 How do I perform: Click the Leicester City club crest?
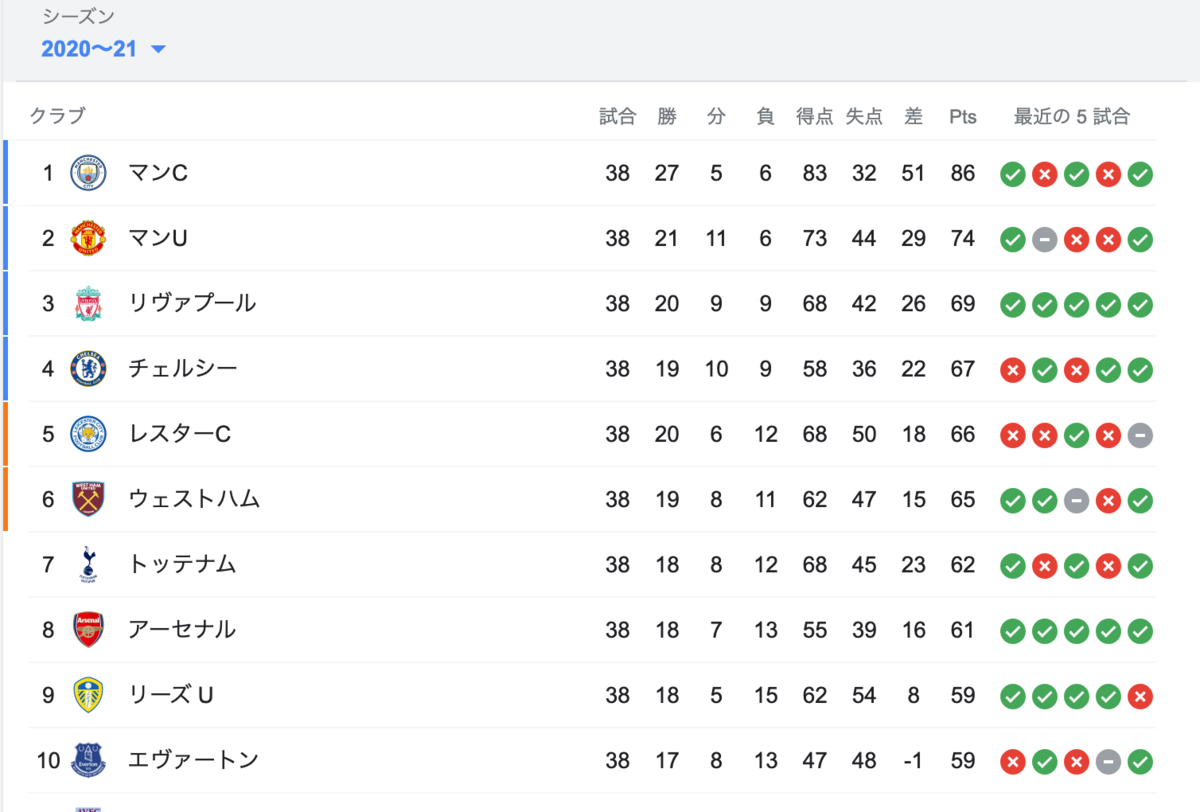point(86,434)
